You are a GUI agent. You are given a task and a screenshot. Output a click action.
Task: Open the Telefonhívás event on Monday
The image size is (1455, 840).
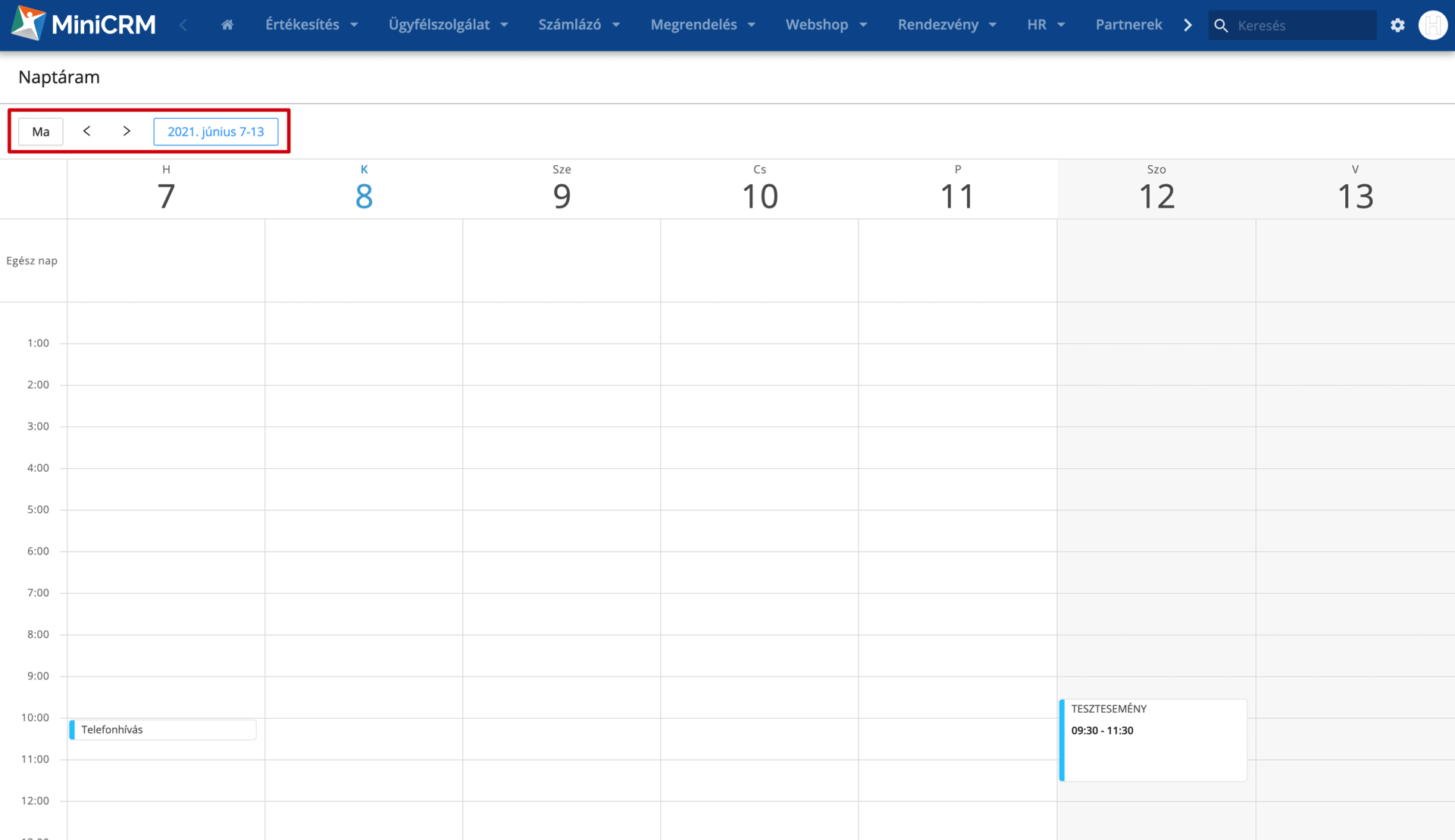tap(163, 729)
